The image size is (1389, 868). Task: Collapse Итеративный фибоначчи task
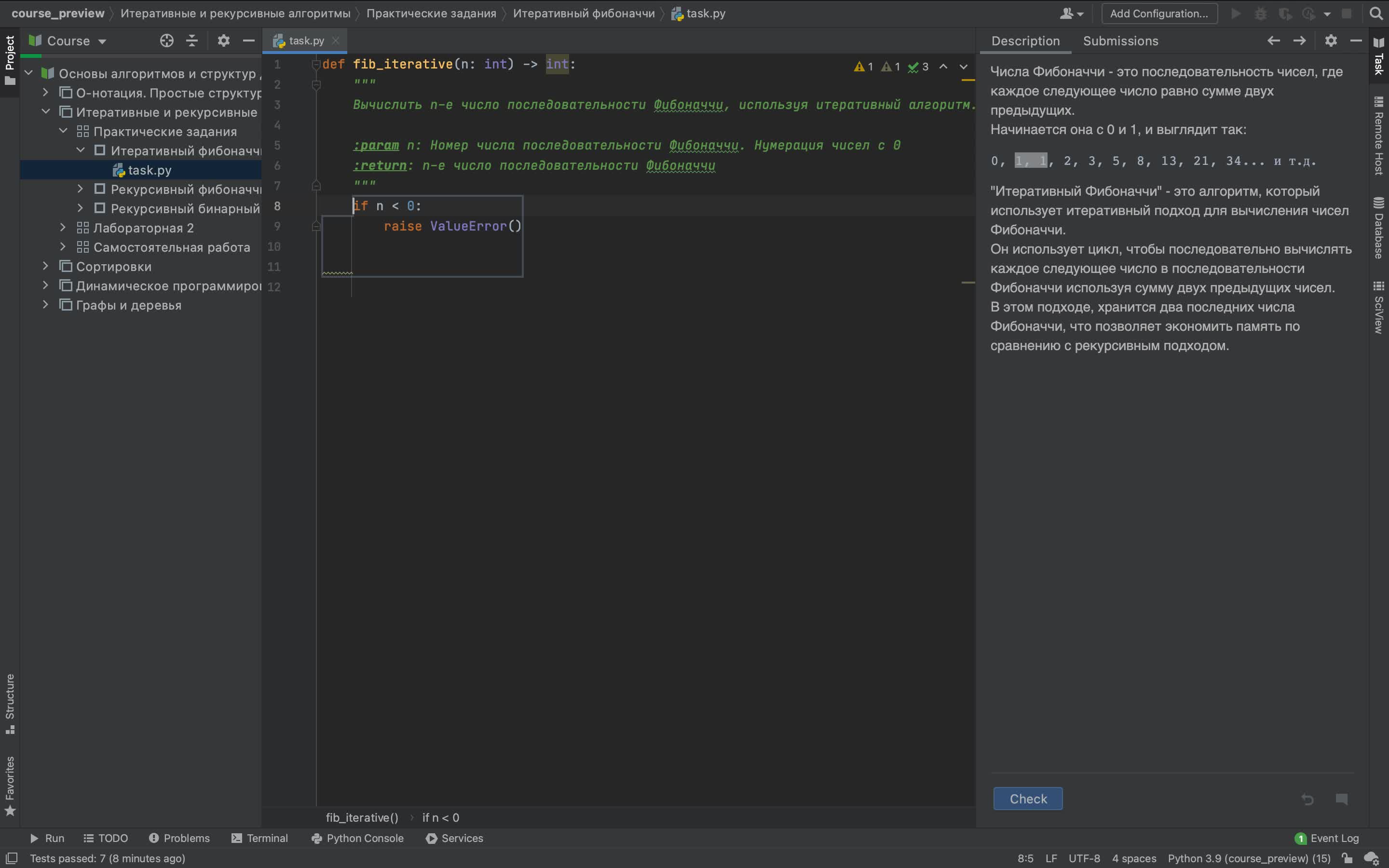(81, 150)
